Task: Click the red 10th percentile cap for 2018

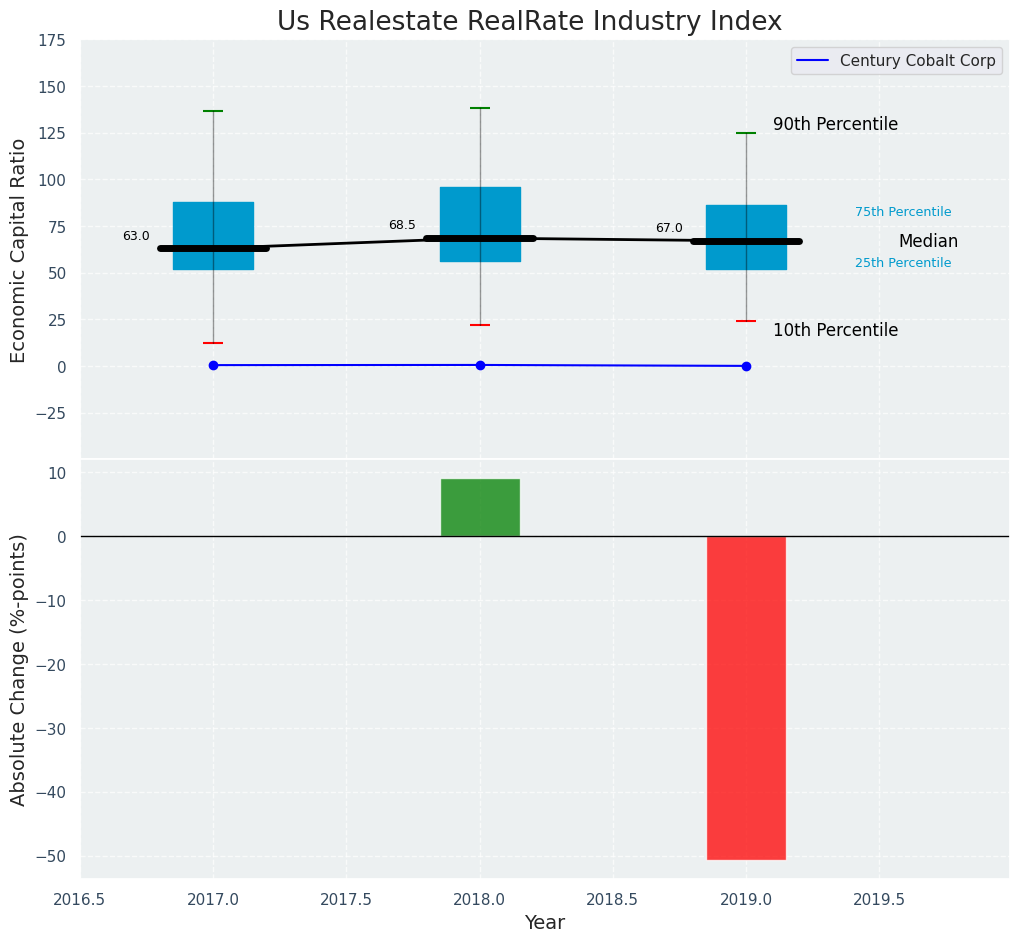Action: [480, 325]
